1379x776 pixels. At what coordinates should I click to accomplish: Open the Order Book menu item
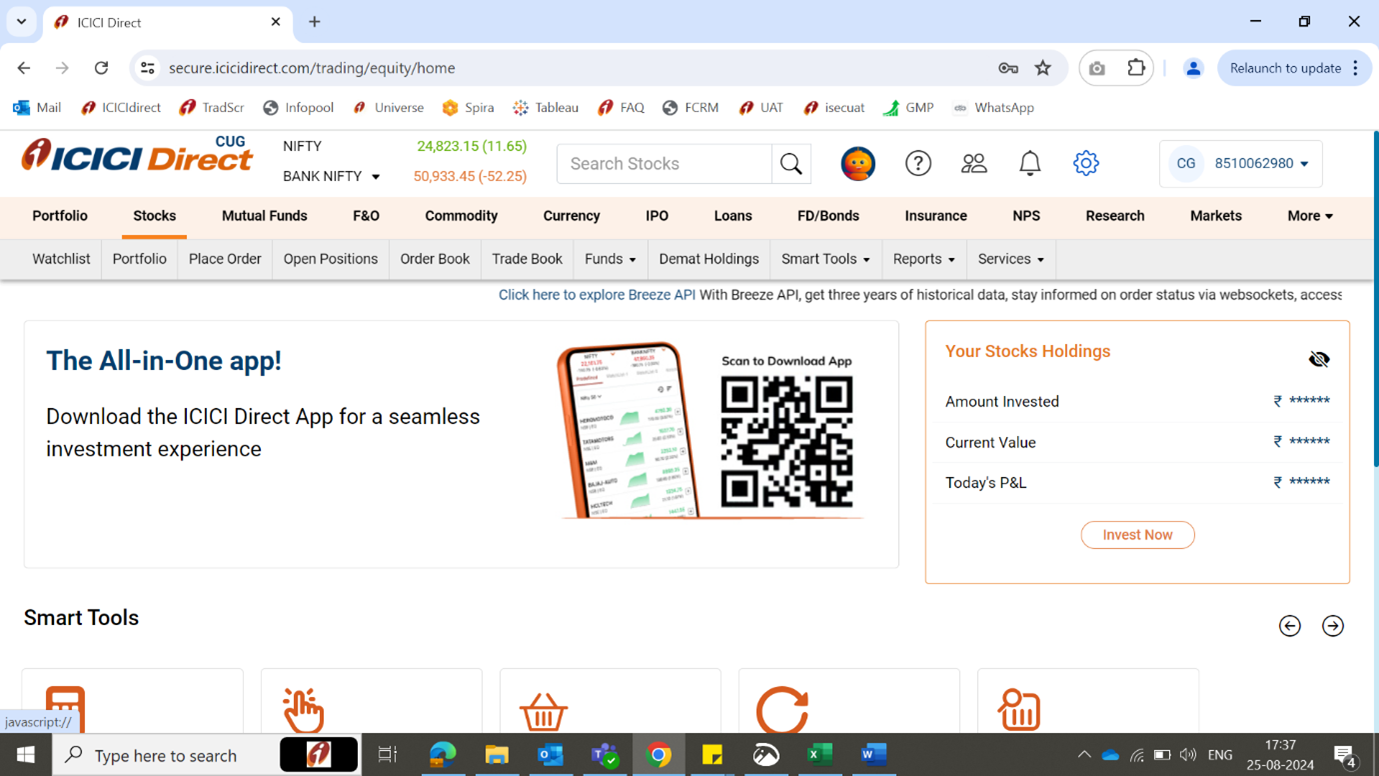(x=434, y=259)
